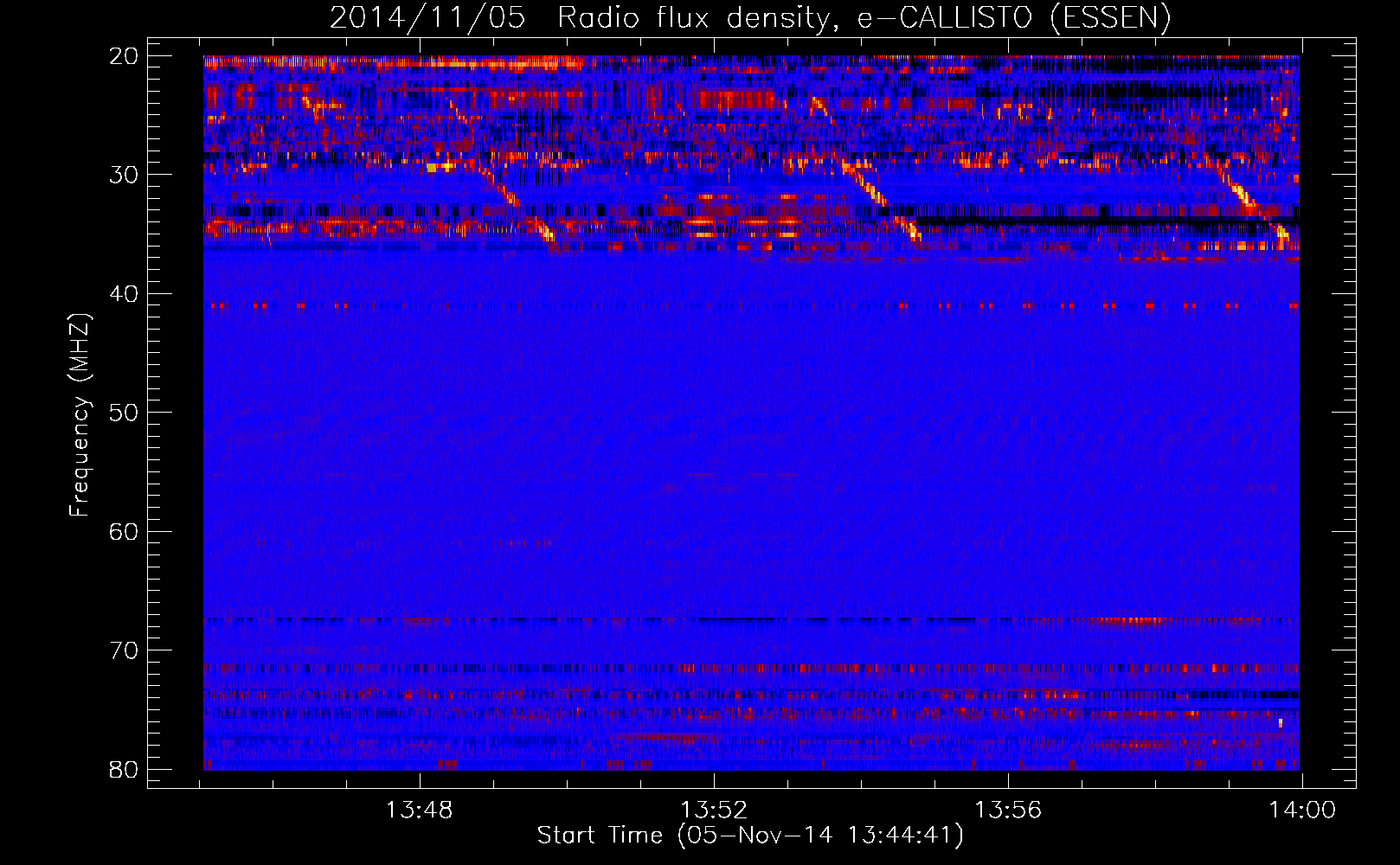Click the 13:52 time tick label
The width and height of the screenshot is (1400, 865).
click(714, 811)
